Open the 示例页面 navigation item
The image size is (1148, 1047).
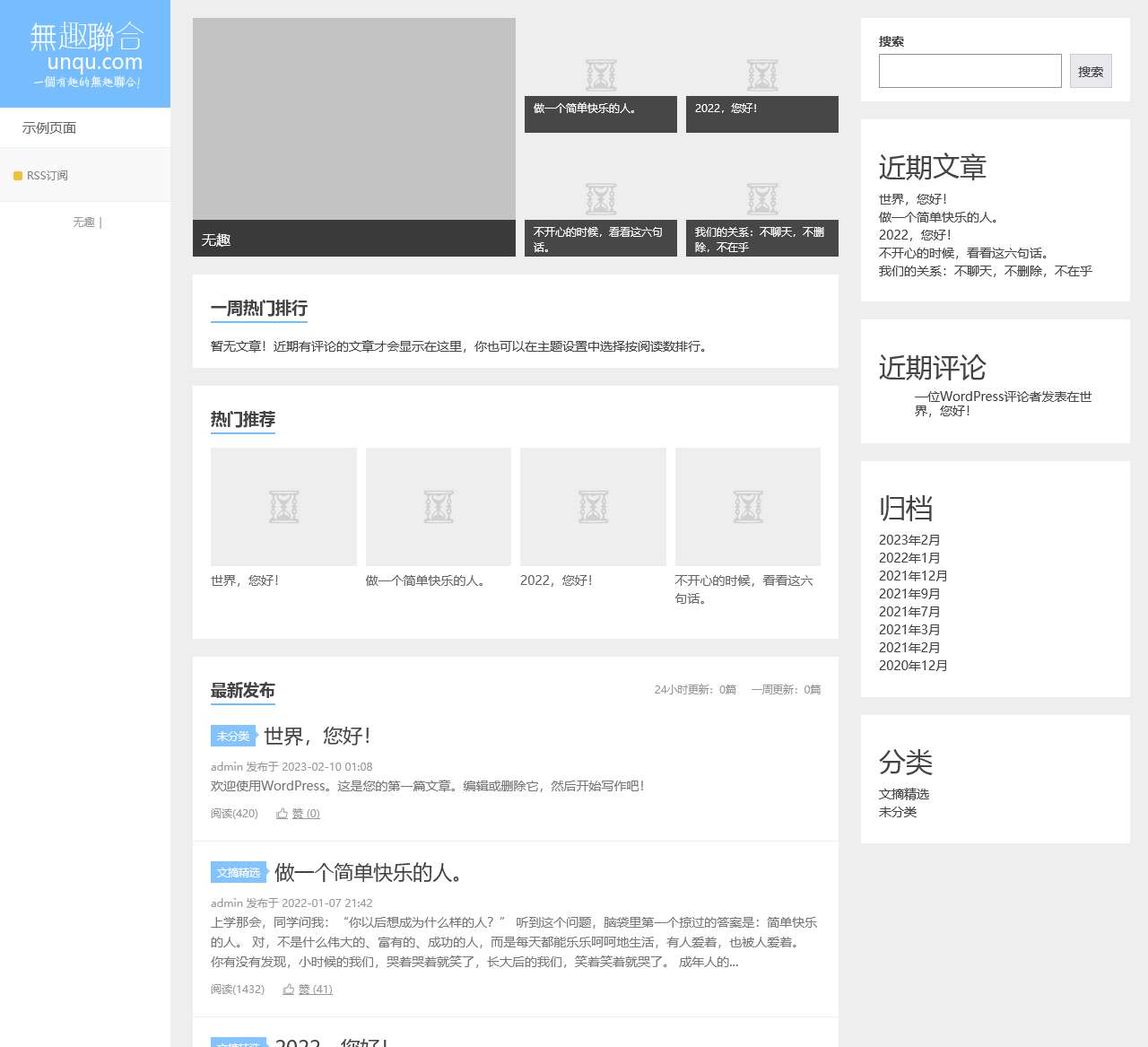pyautogui.click(x=48, y=127)
